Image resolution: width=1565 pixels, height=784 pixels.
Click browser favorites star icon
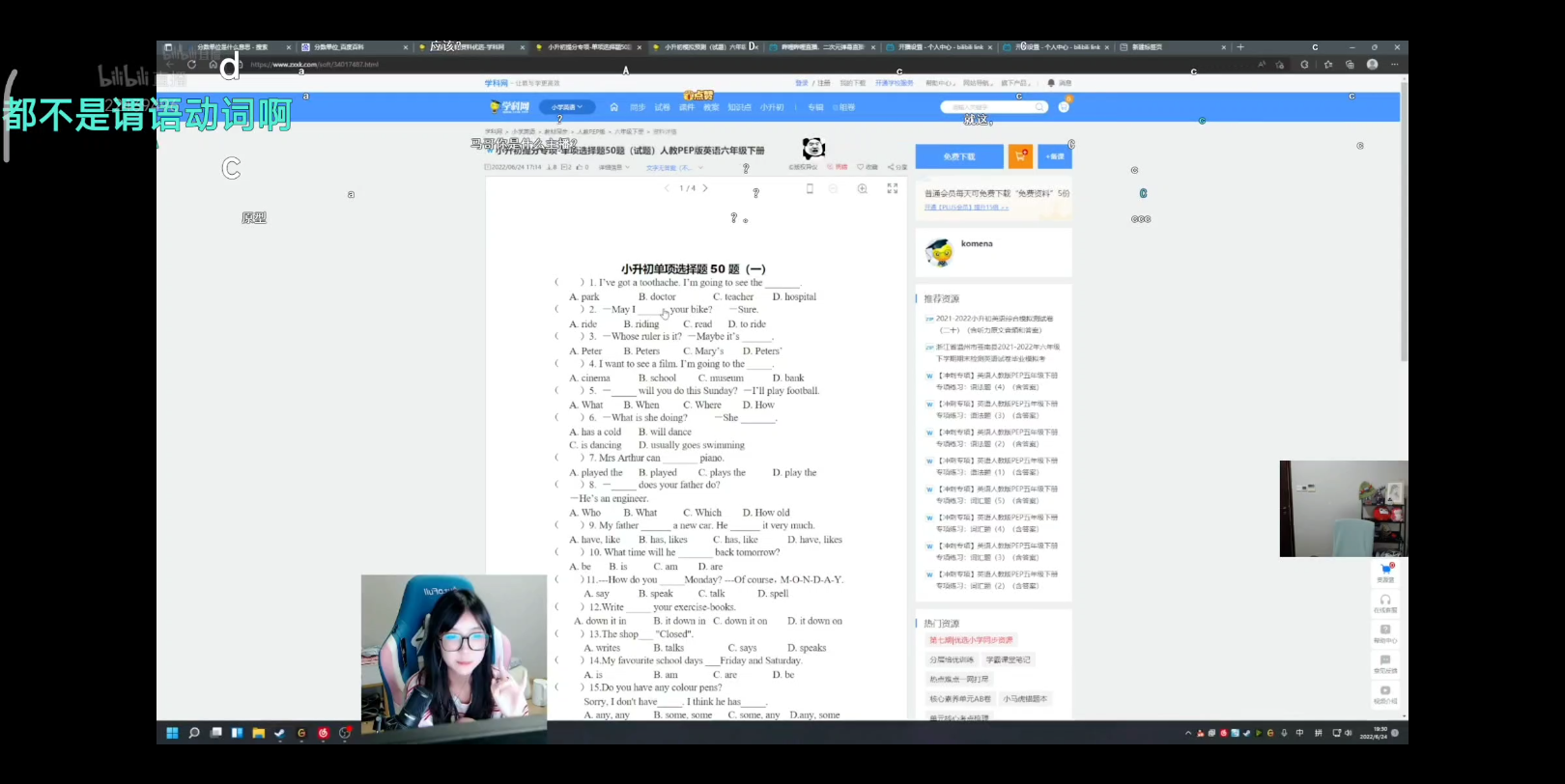(1327, 65)
